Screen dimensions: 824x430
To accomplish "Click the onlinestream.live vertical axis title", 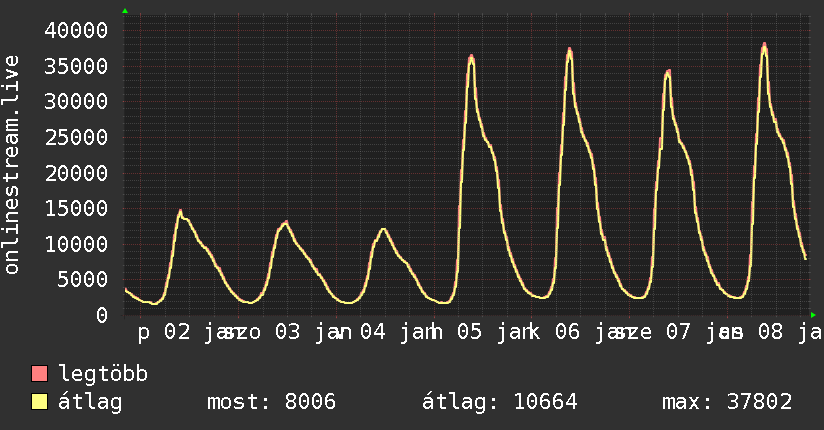I will coord(11,165).
